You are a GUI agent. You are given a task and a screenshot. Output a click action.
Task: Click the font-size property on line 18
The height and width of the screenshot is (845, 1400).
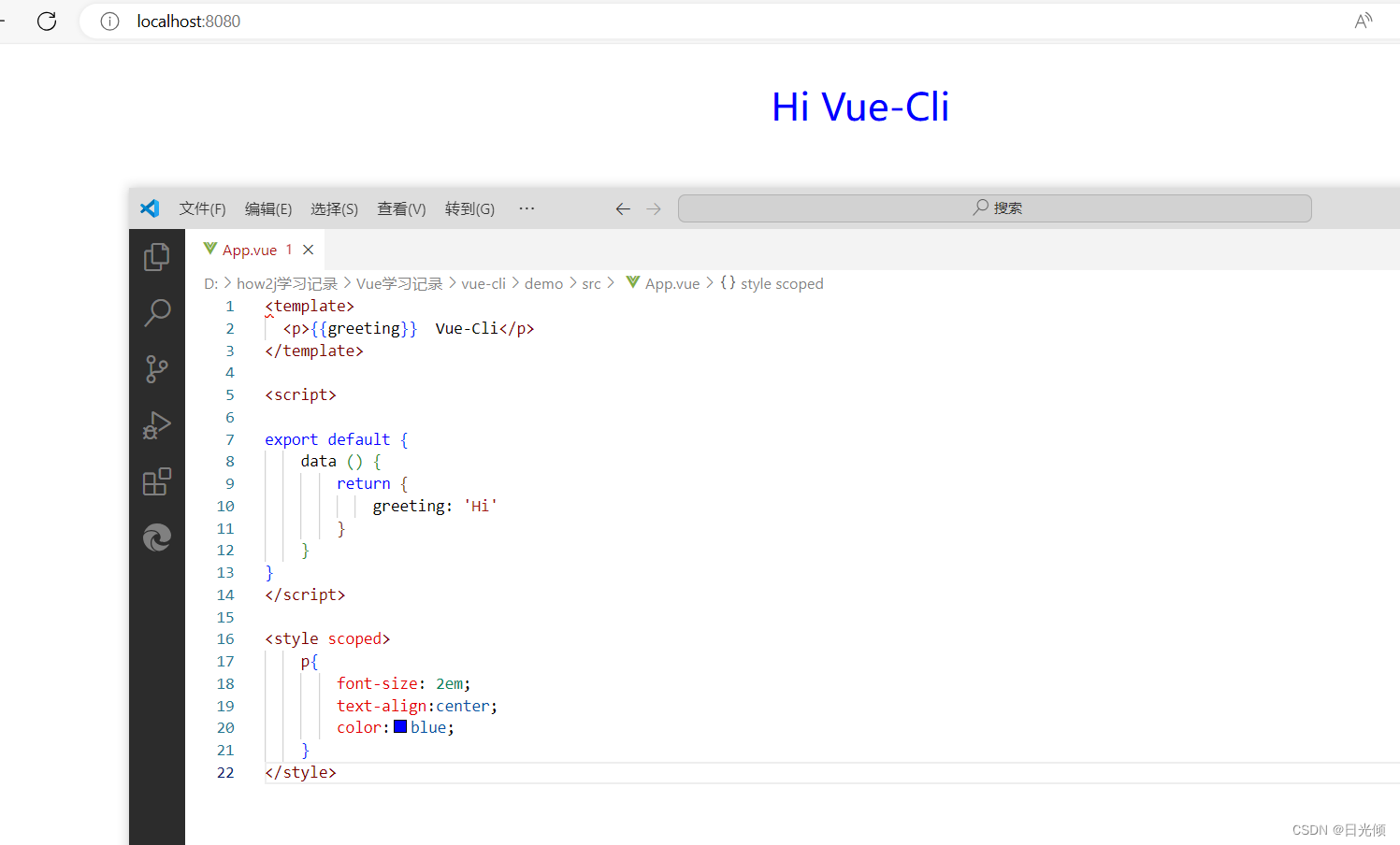[x=377, y=683]
